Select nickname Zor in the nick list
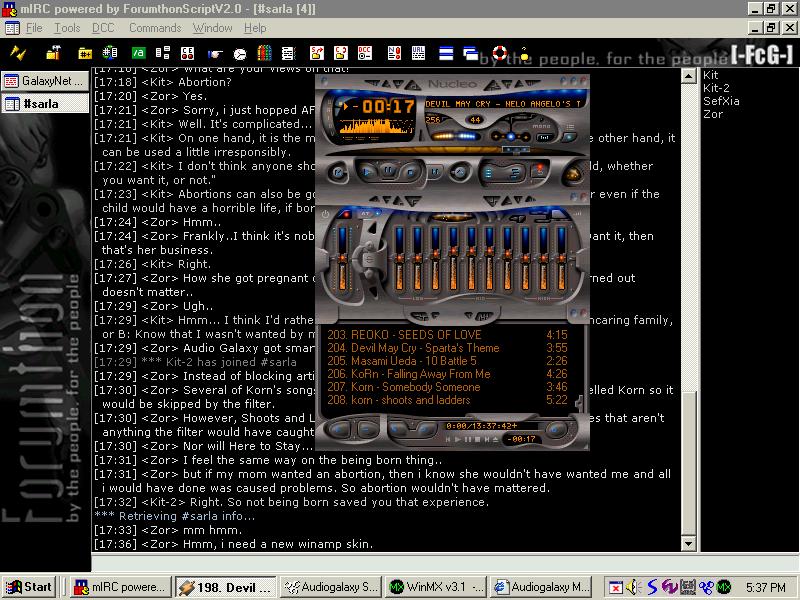800x600 pixels. (x=713, y=114)
